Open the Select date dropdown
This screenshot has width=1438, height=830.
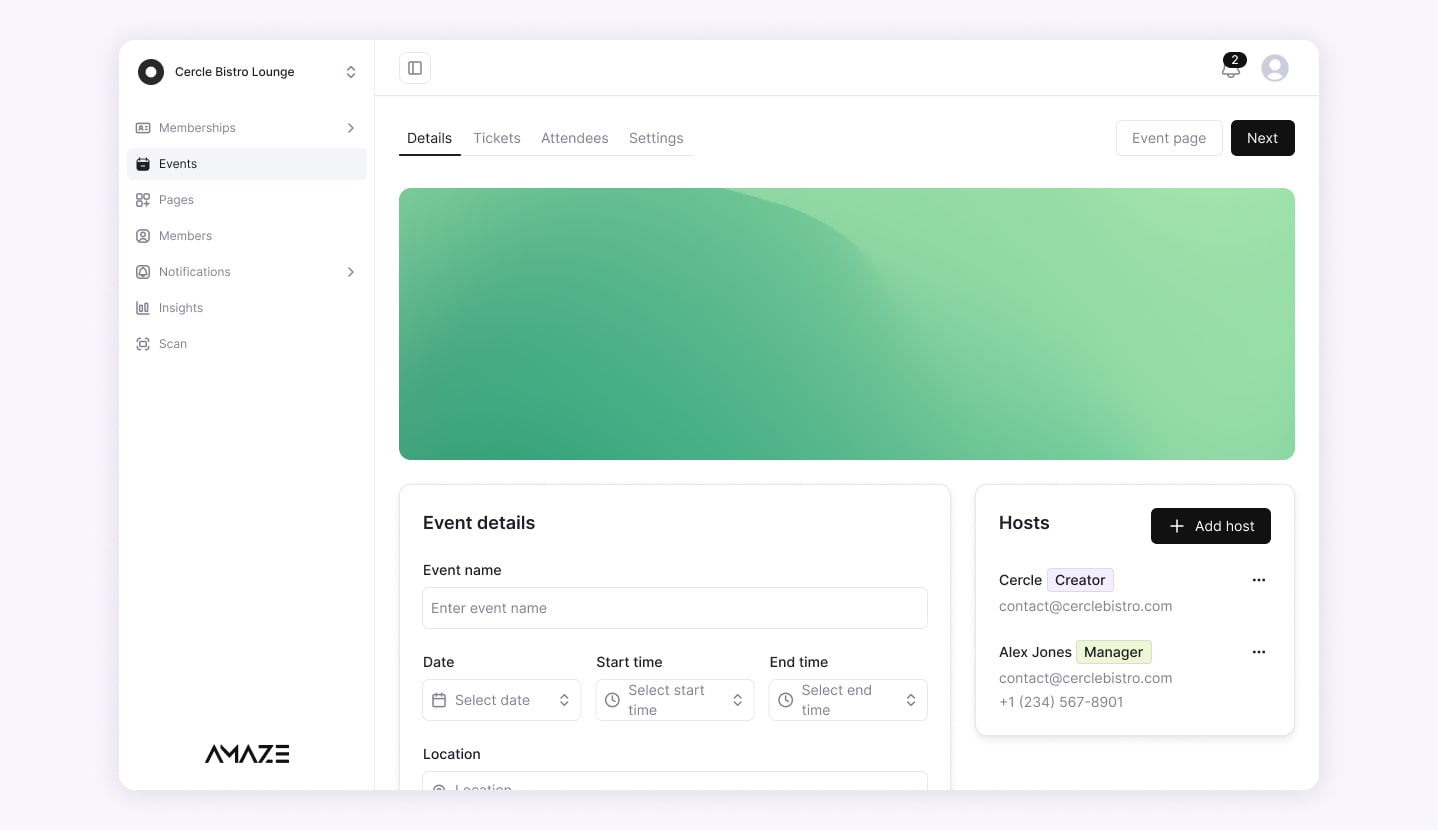coord(502,700)
